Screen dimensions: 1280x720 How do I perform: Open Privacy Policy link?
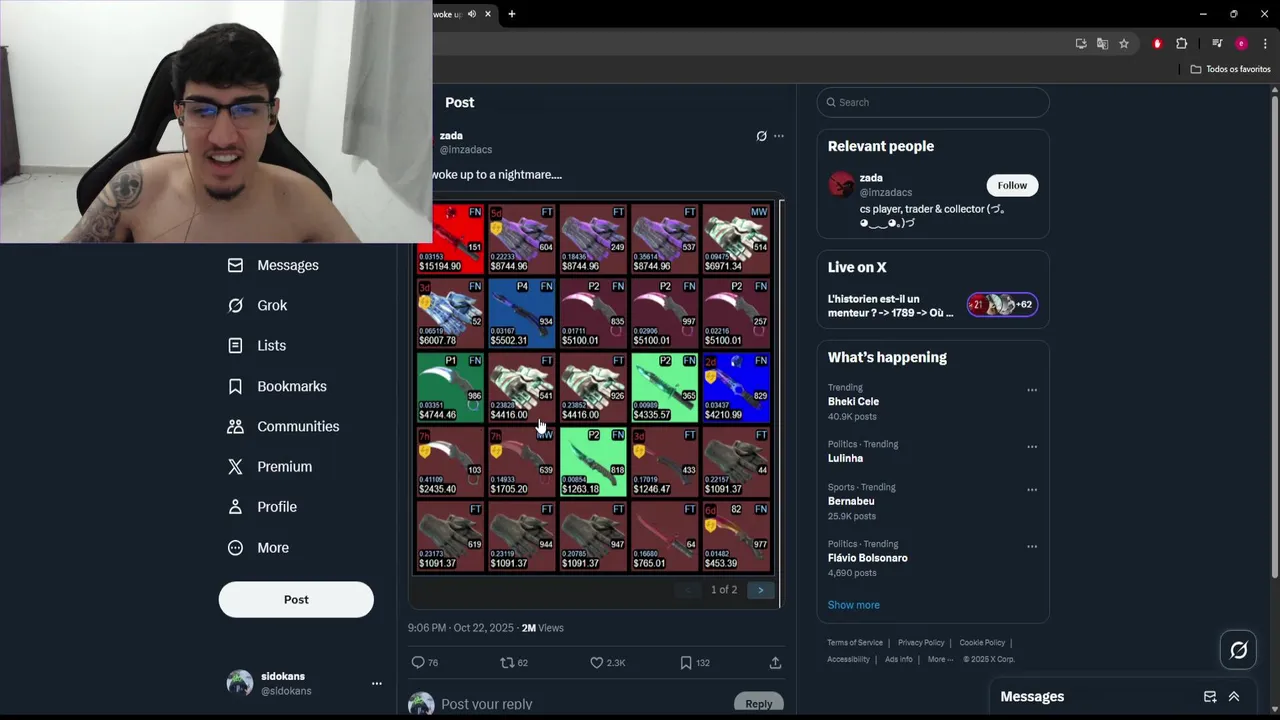921,643
